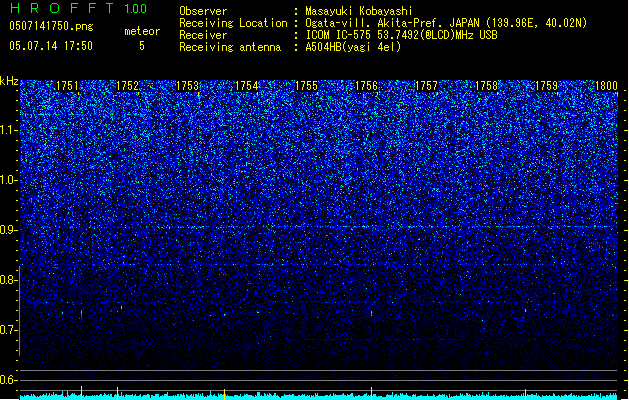629x400 pixels.
Task: Click the kHz axis unit label
Action: (x=9, y=81)
